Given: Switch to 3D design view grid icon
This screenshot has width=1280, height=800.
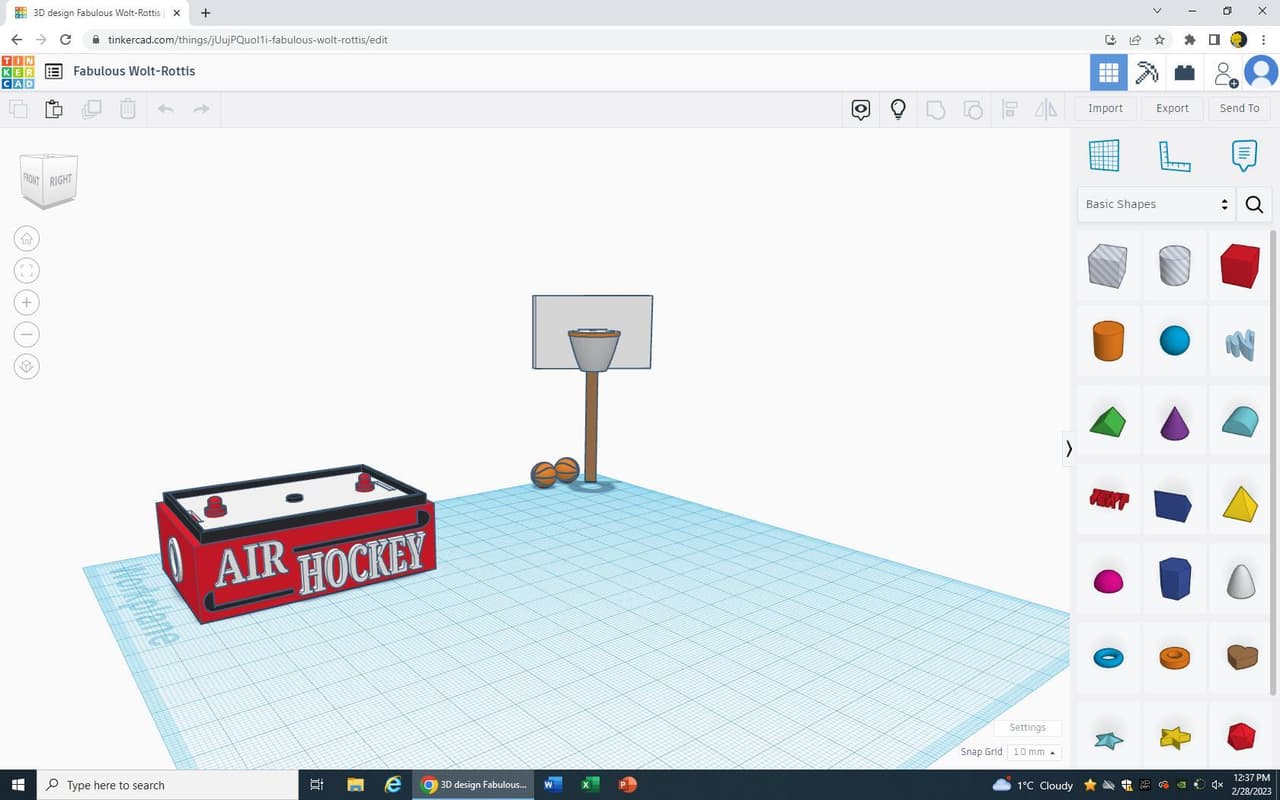Looking at the screenshot, I should 1108,72.
